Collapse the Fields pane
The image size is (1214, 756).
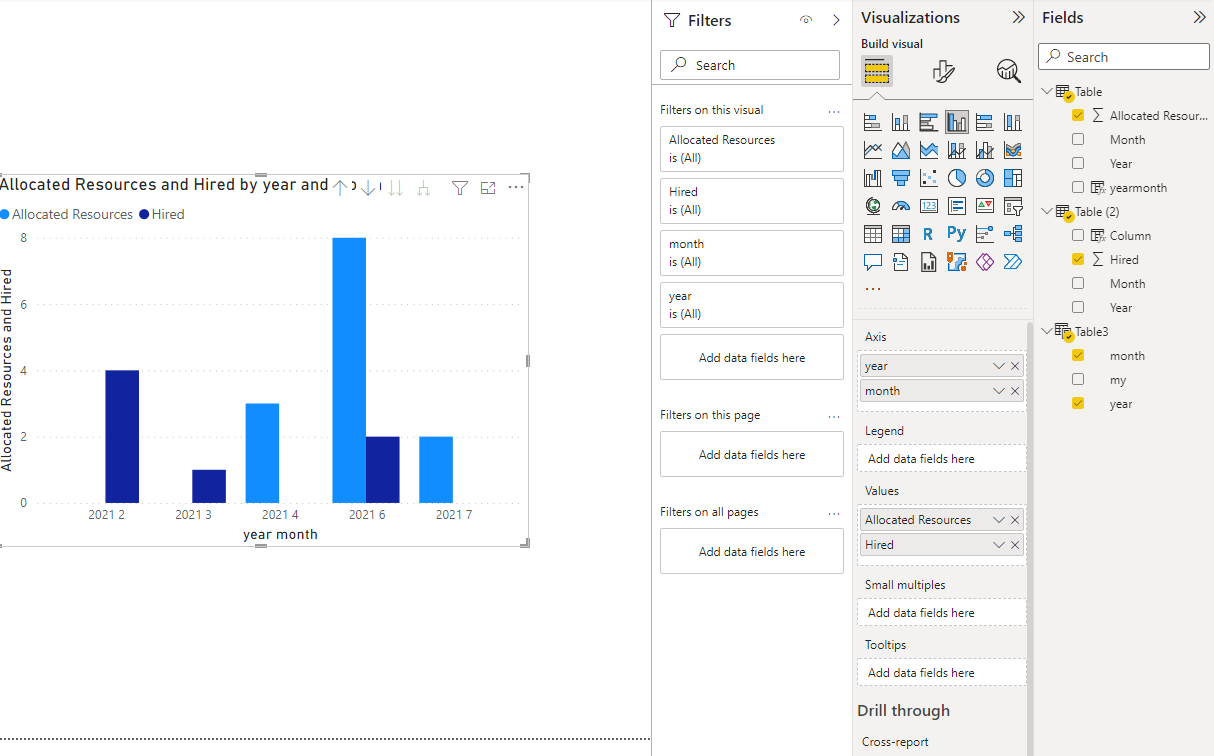click(1199, 17)
